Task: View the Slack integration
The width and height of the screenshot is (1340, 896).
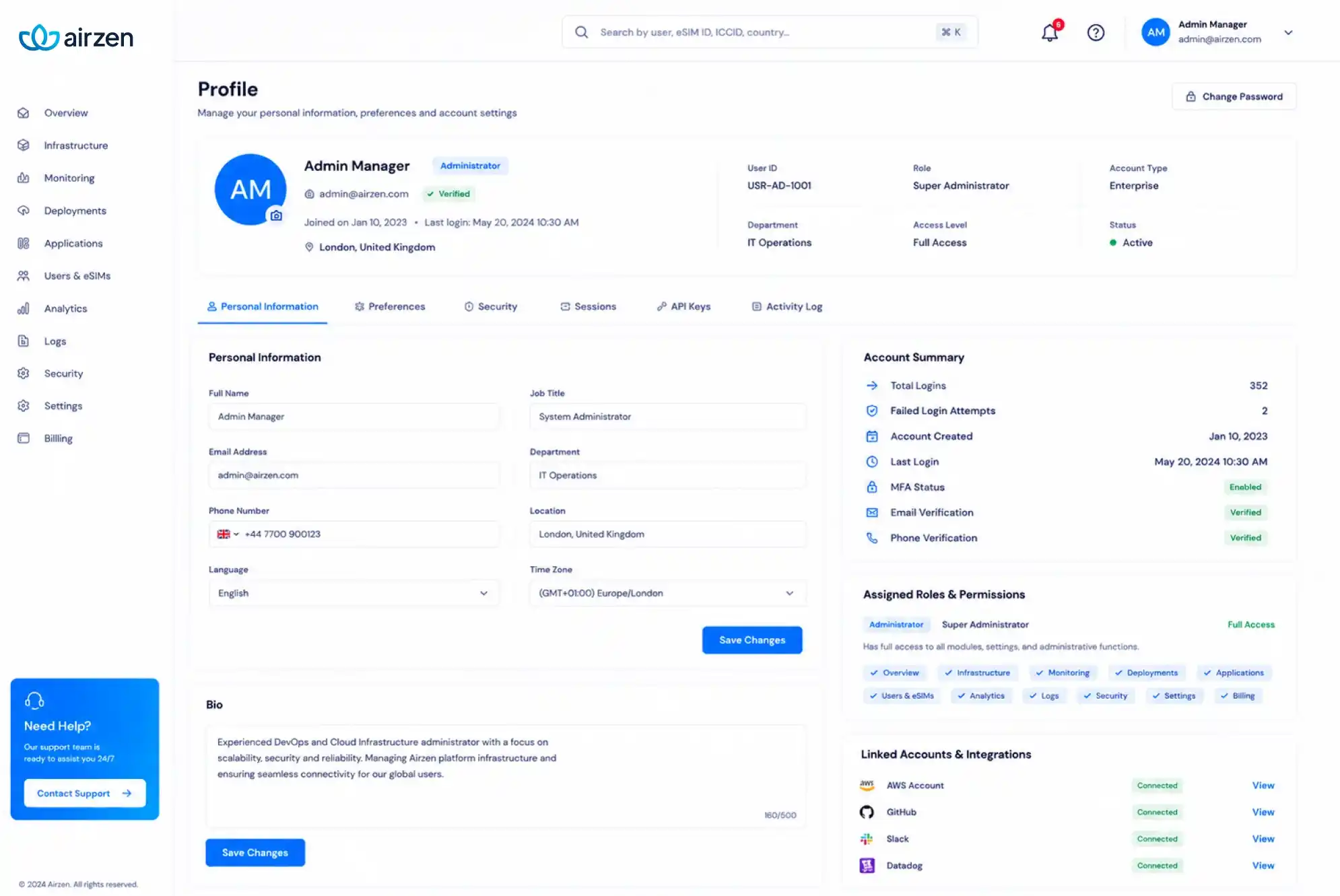Action: (x=1263, y=839)
